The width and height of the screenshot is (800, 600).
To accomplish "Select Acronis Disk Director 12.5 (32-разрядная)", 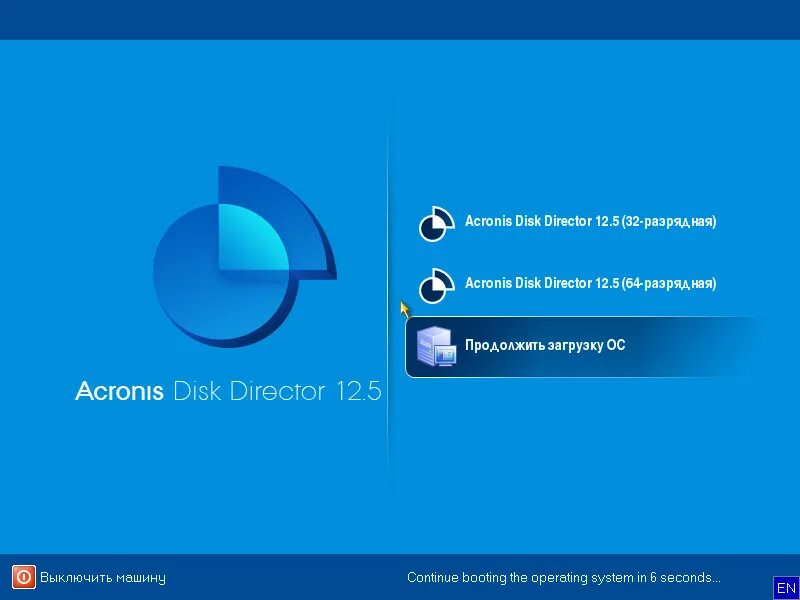I will [x=590, y=221].
